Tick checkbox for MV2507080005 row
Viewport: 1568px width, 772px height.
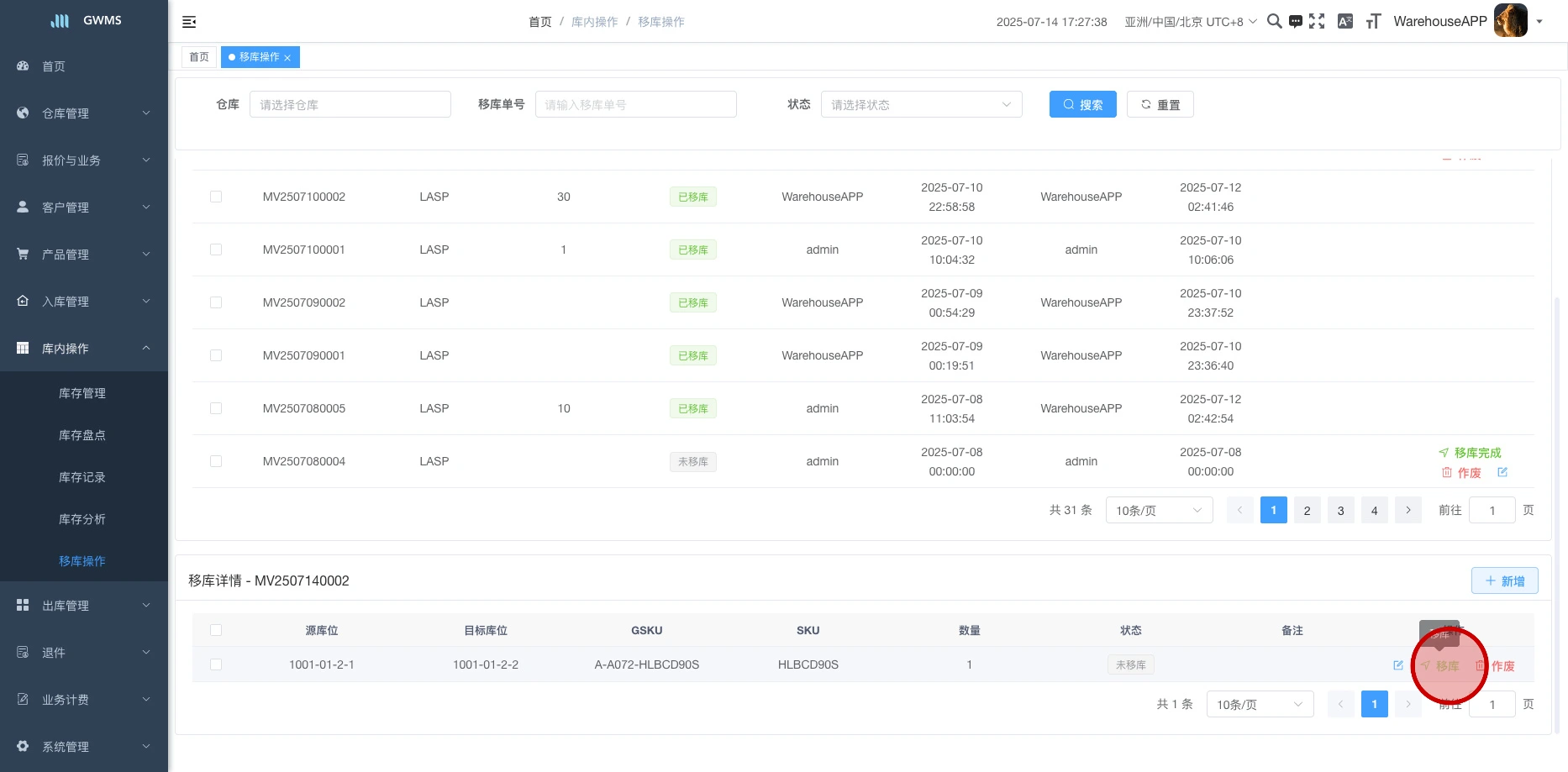216,408
